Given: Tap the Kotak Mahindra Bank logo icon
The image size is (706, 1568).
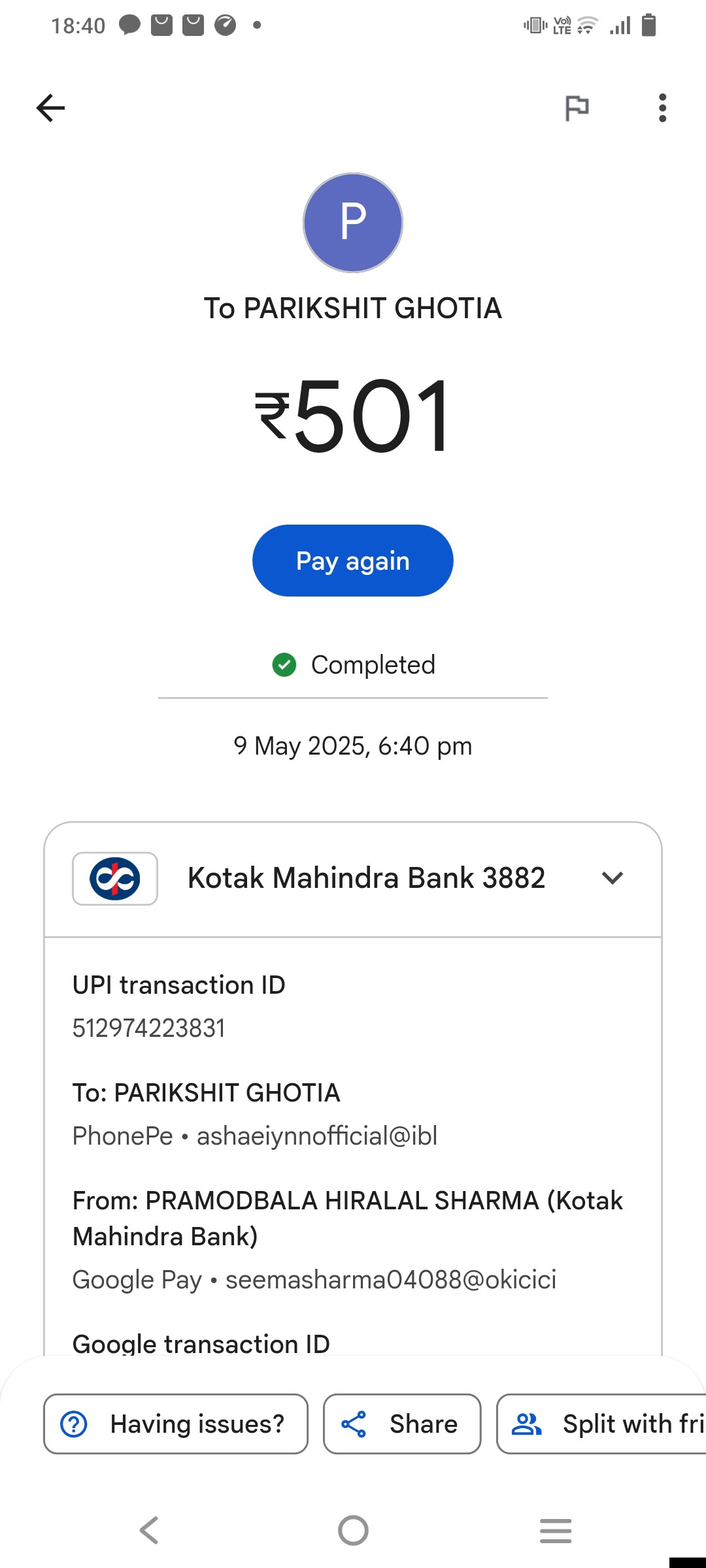Looking at the screenshot, I should click(115, 879).
